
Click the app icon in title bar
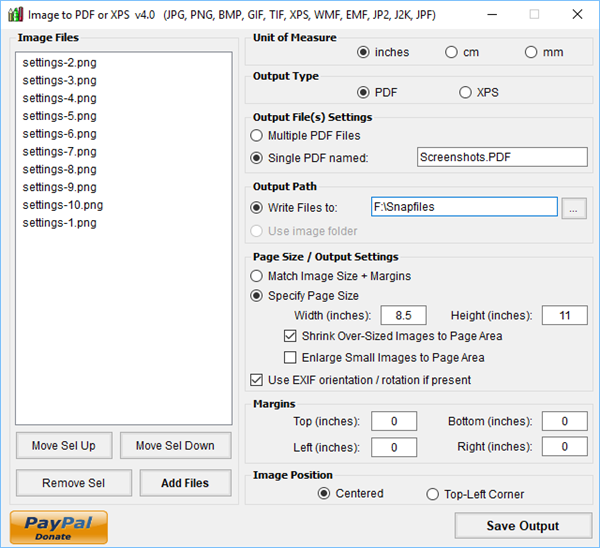pos(15,15)
